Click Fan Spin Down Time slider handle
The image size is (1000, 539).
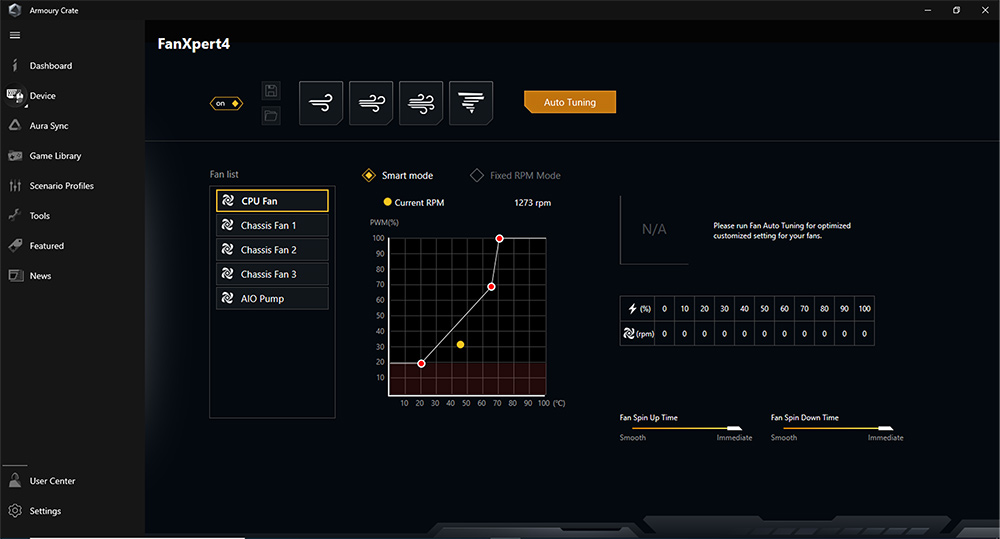click(885, 428)
